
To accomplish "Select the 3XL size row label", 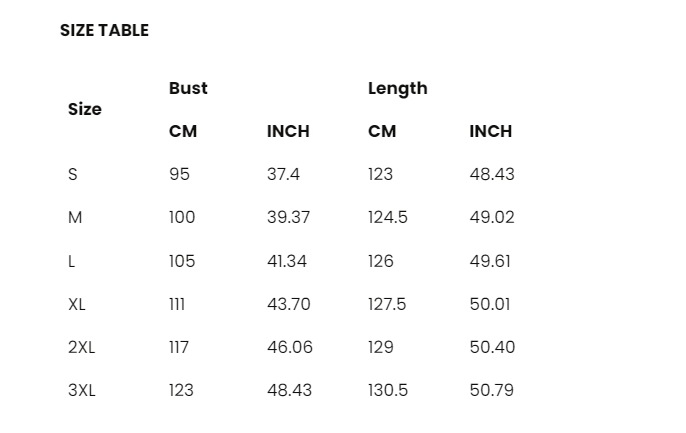I will (81, 390).
